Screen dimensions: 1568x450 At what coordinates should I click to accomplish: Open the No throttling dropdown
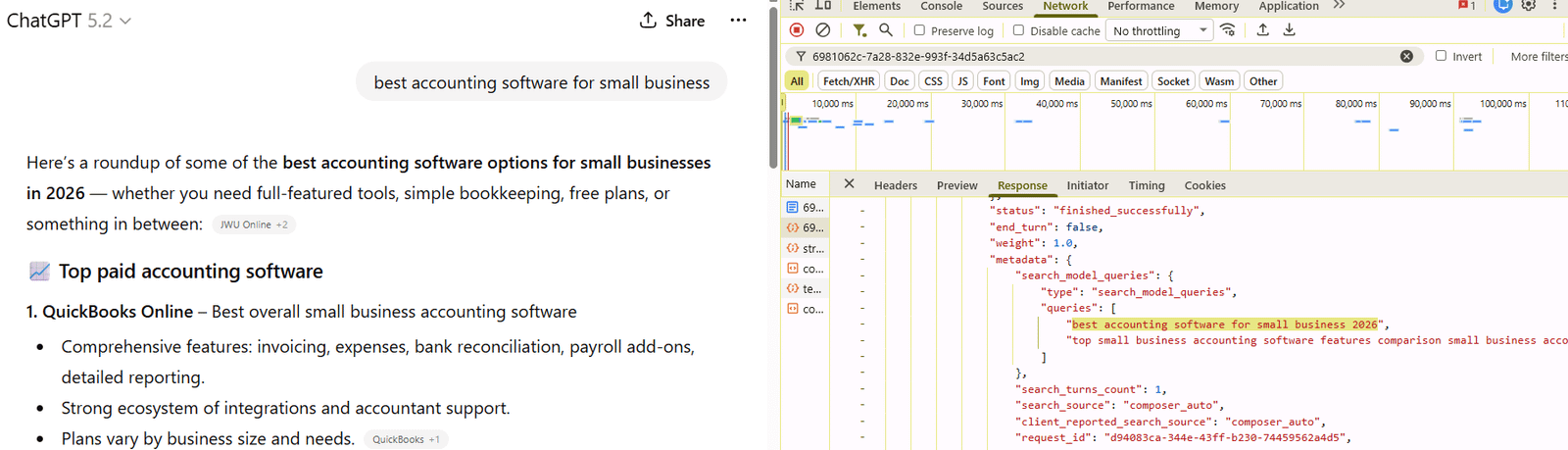pos(1160,30)
